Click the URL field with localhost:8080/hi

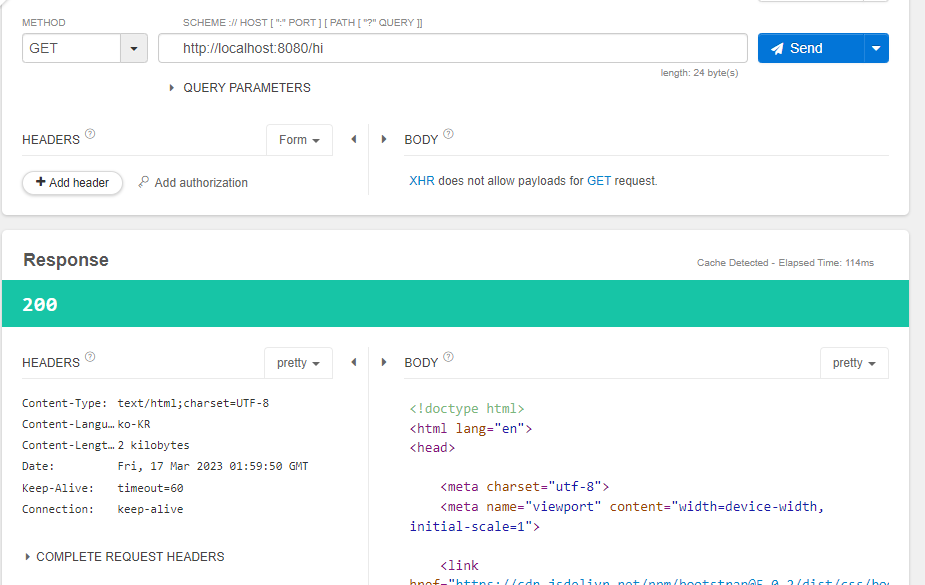pyautogui.click(x=452, y=48)
